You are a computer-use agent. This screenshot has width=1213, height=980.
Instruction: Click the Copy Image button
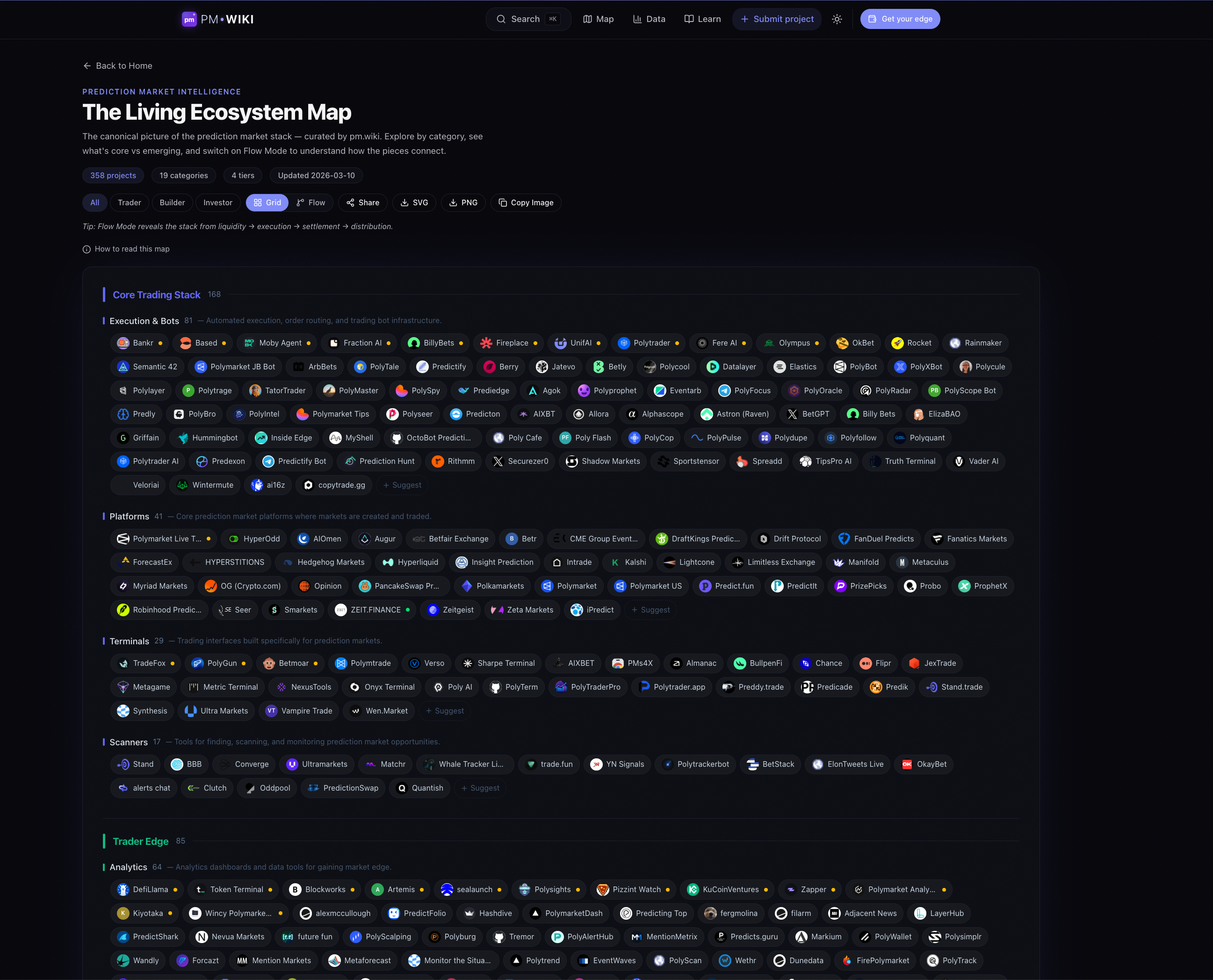(526, 202)
